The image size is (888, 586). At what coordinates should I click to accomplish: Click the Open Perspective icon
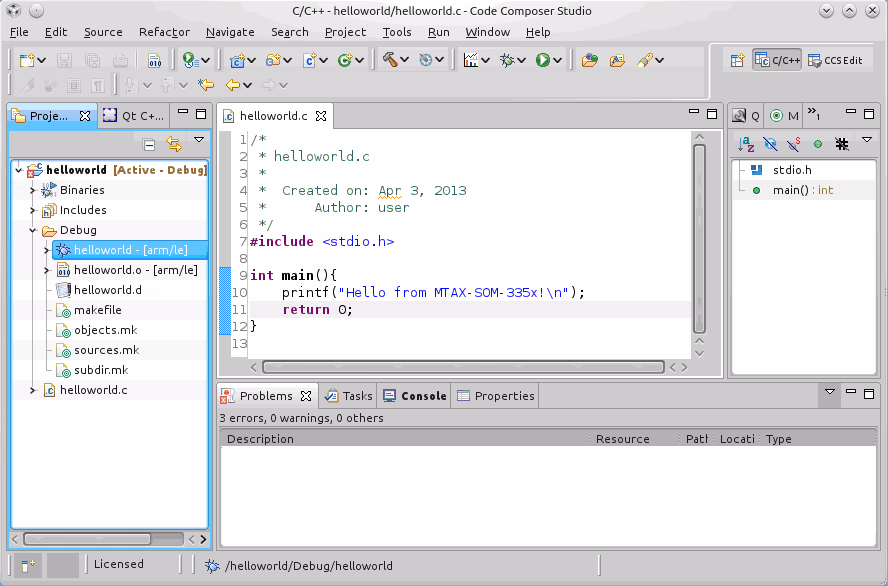(737, 60)
